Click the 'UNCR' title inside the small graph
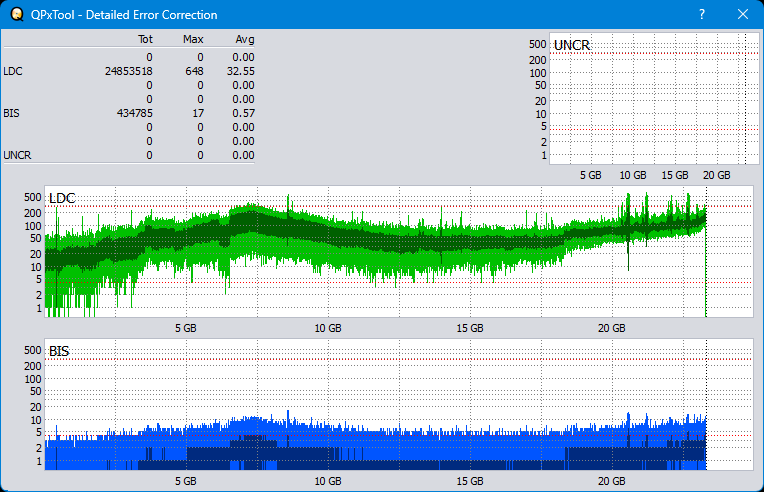This screenshot has height=492, width=764. 570,46
